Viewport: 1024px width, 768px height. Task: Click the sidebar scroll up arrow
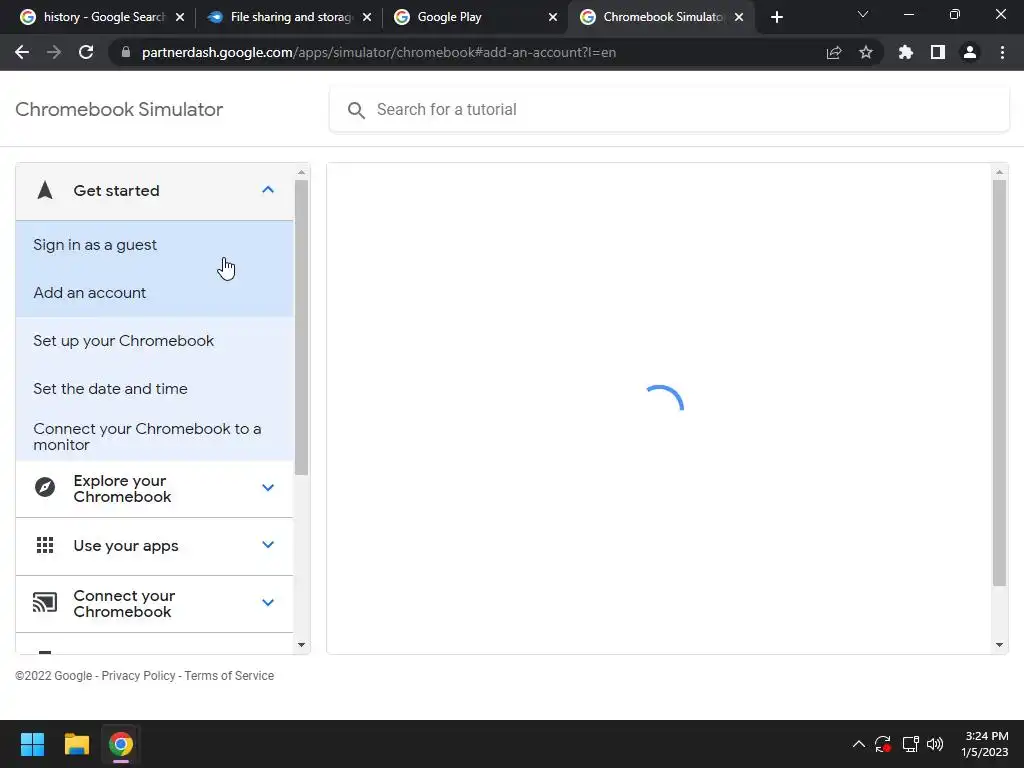[x=301, y=173]
